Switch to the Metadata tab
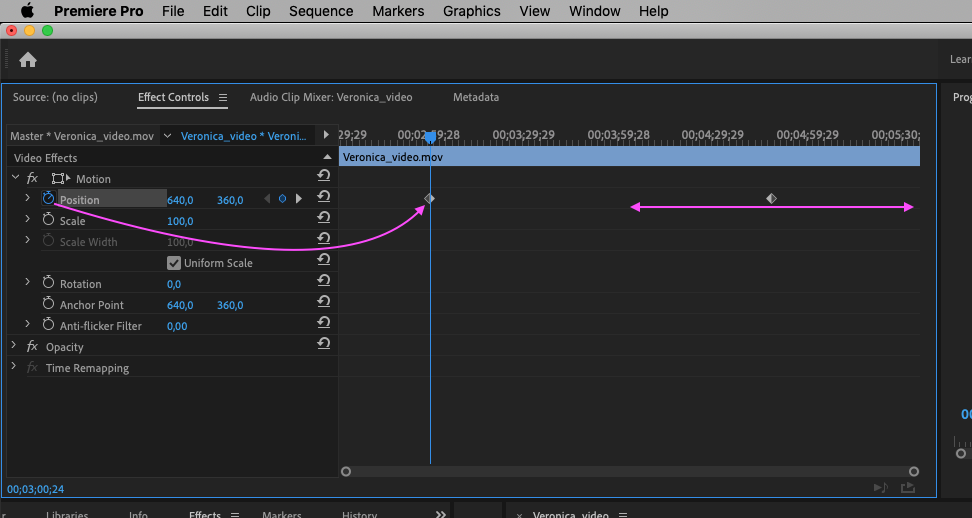The width and height of the screenshot is (972, 518). point(476,97)
